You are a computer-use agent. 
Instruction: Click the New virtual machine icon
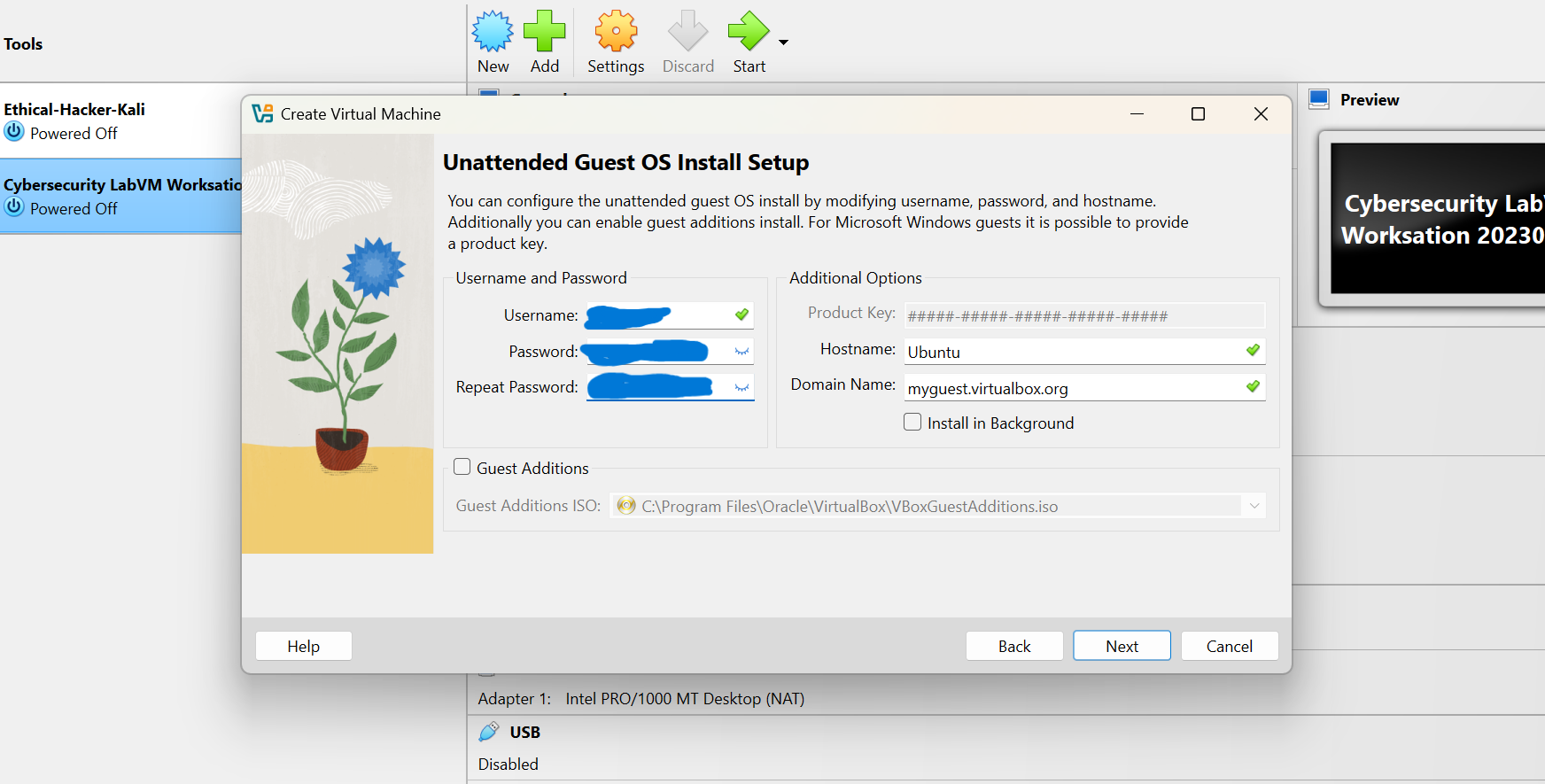point(493,31)
